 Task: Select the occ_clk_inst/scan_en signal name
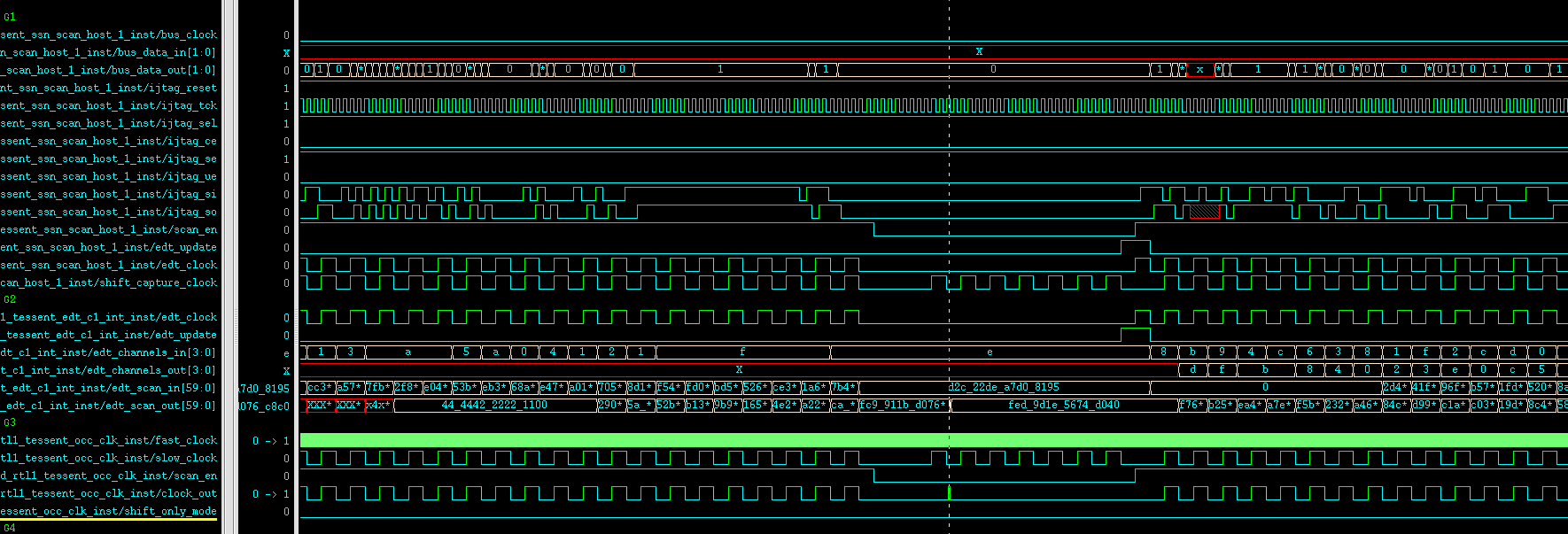point(108,476)
